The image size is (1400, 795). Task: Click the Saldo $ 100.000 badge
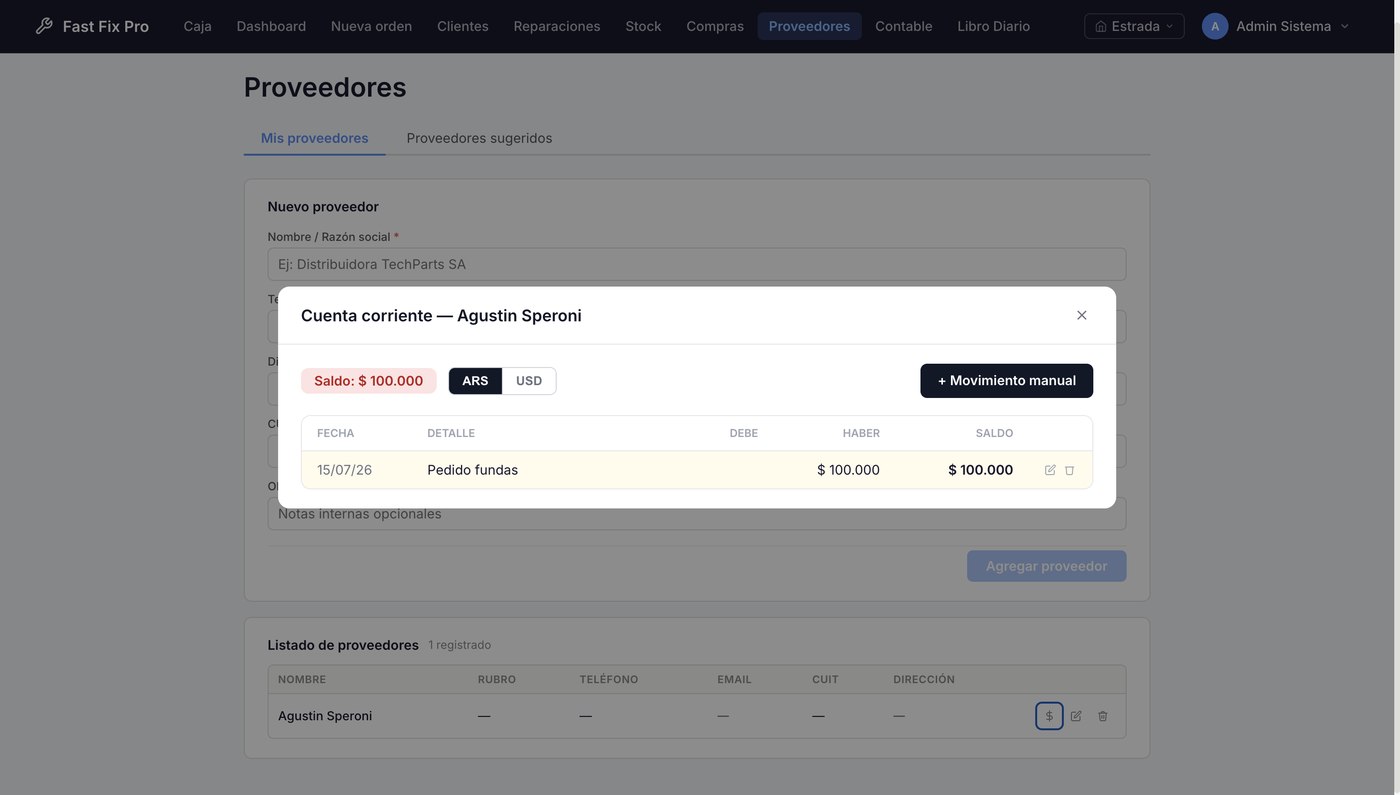pyautogui.click(x=368, y=381)
